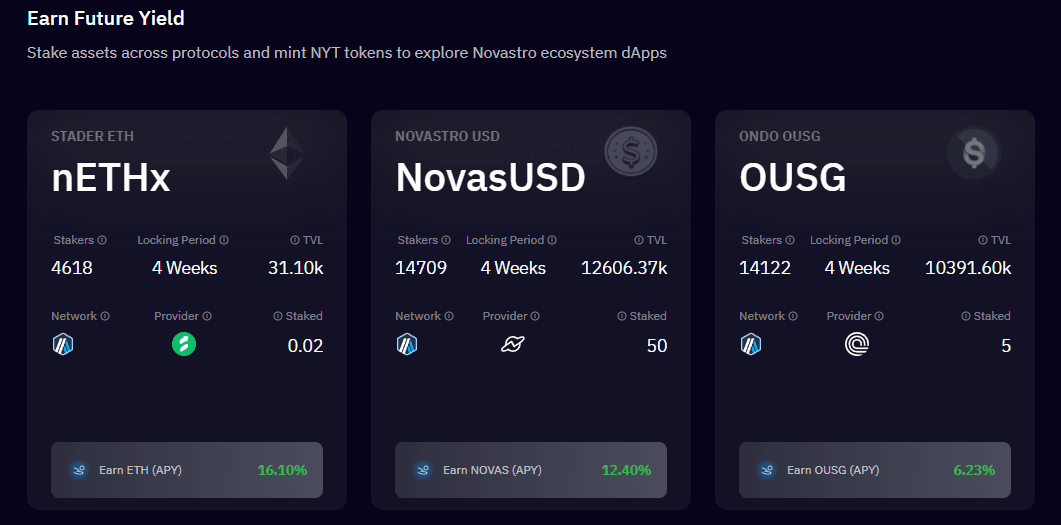Click Arbitrum network icon on nETHx card
The height and width of the screenshot is (525, 1061).
(63, 345)
